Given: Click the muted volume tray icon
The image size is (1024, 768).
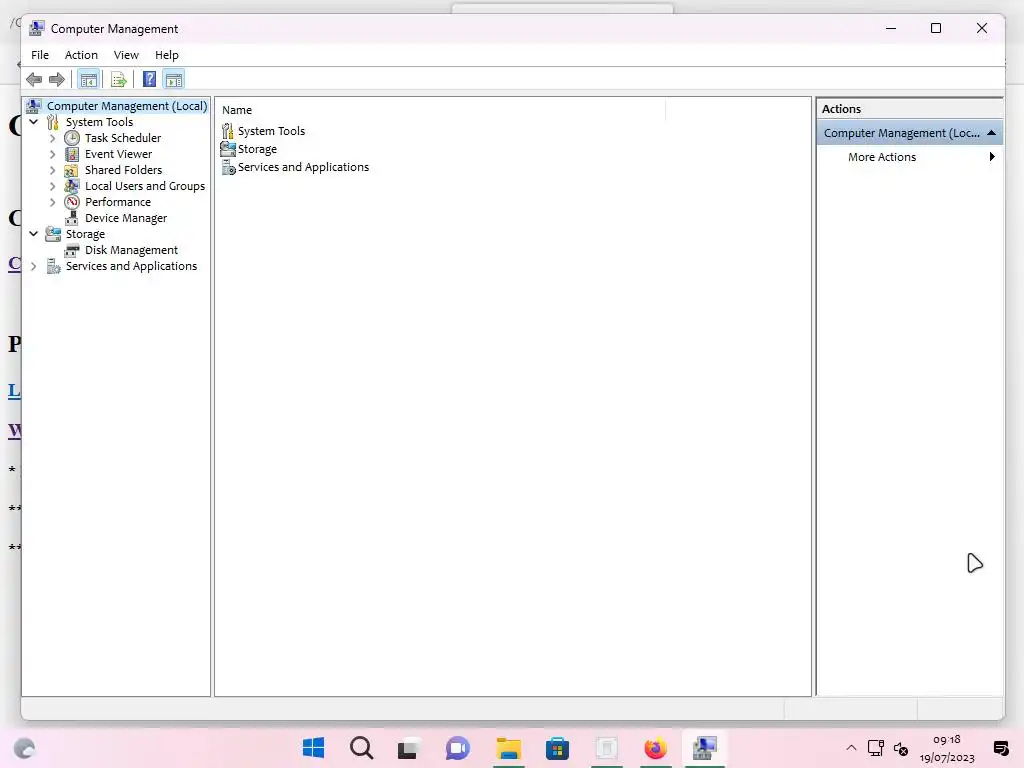Looking at the screenshot, I should pyautogui.click(x=901, y=748).
